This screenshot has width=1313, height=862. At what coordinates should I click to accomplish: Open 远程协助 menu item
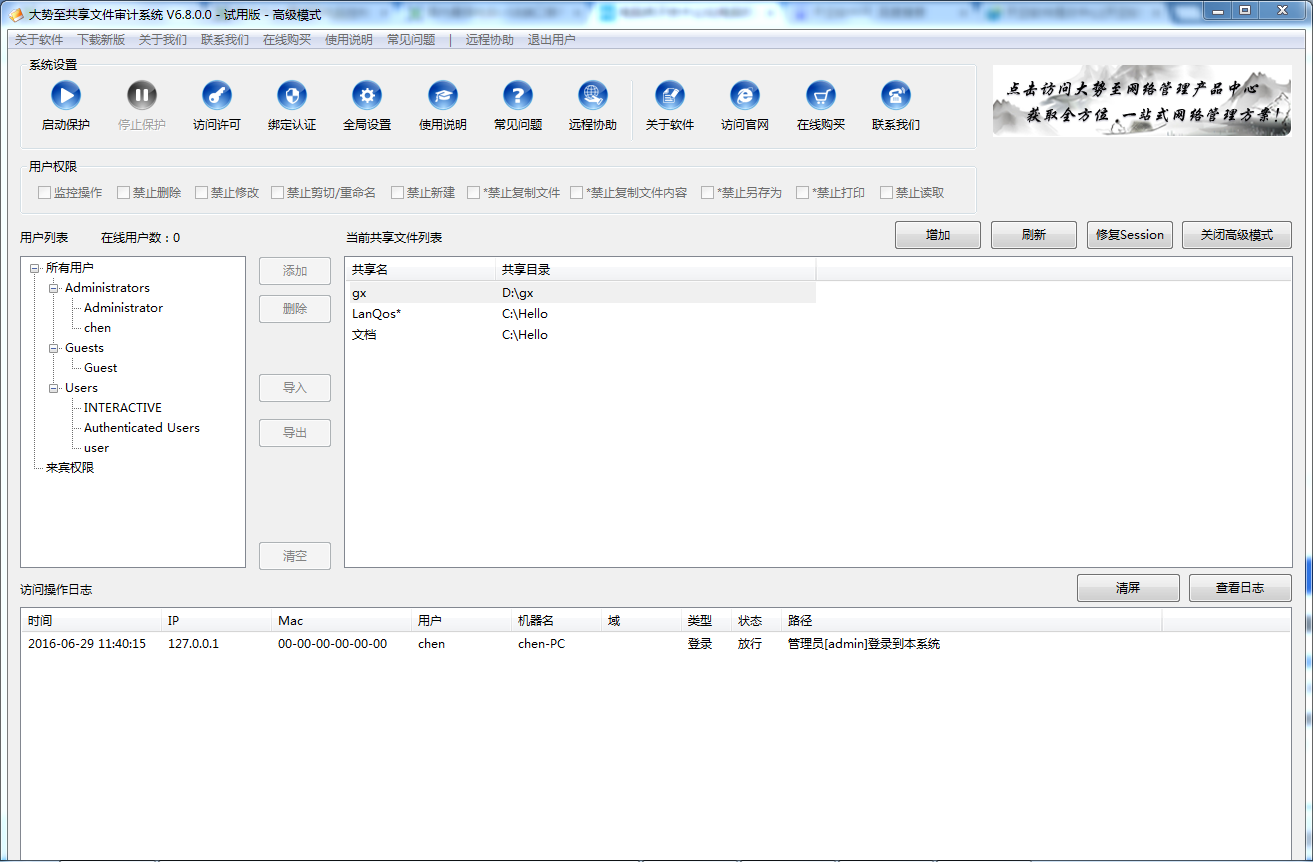[490, 40]
